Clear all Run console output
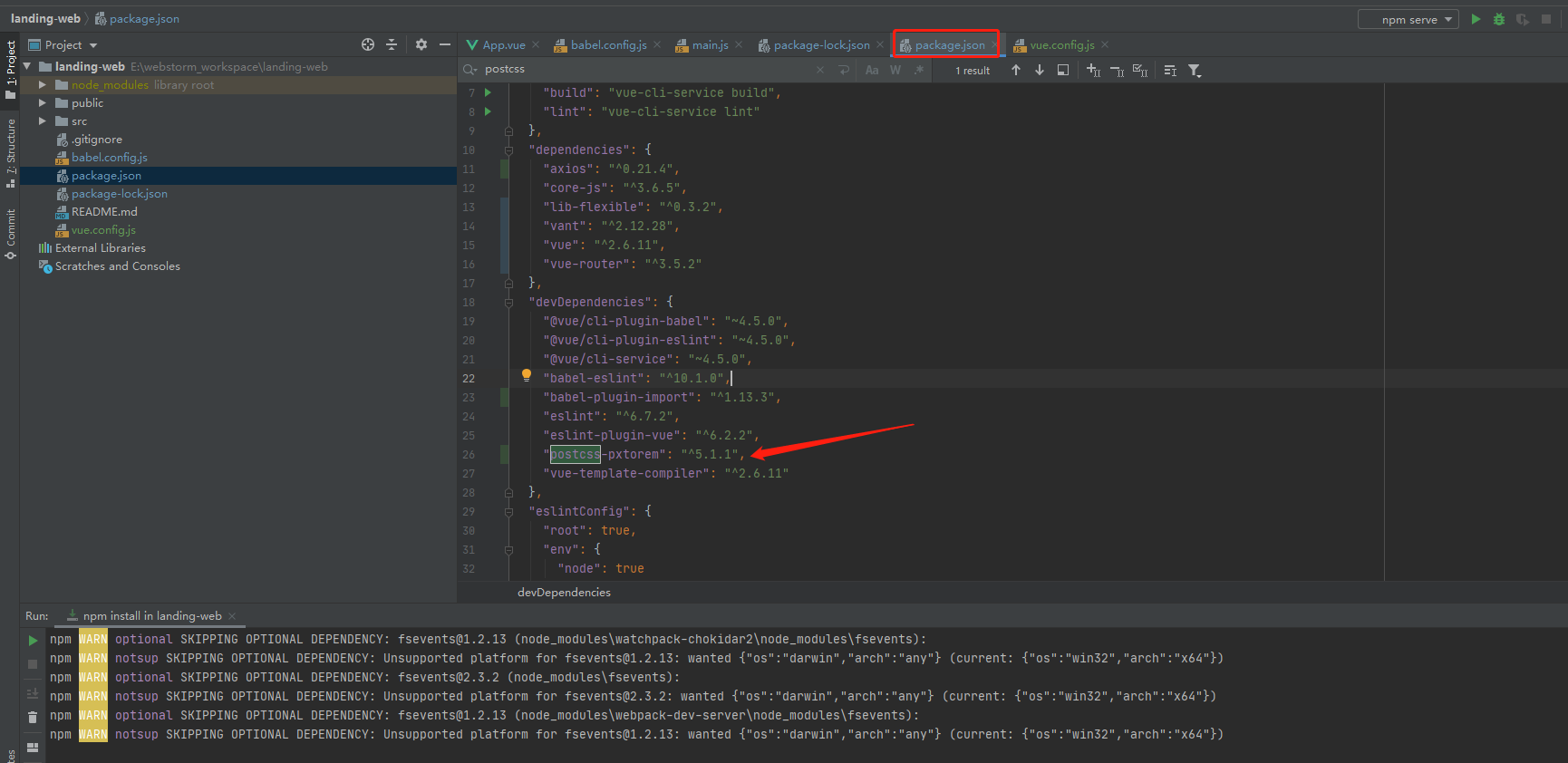Viewport: 1568px width, 763px height. coord(33,717)
